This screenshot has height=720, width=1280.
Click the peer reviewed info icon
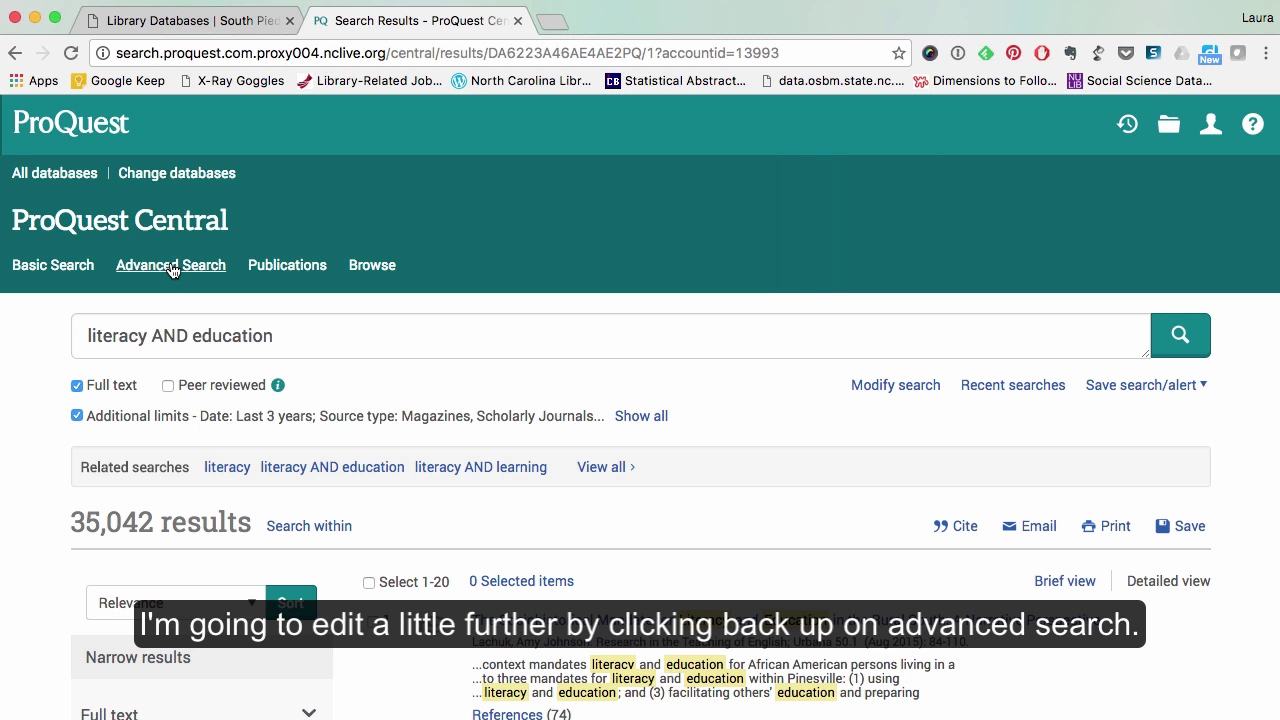(278, 385)
